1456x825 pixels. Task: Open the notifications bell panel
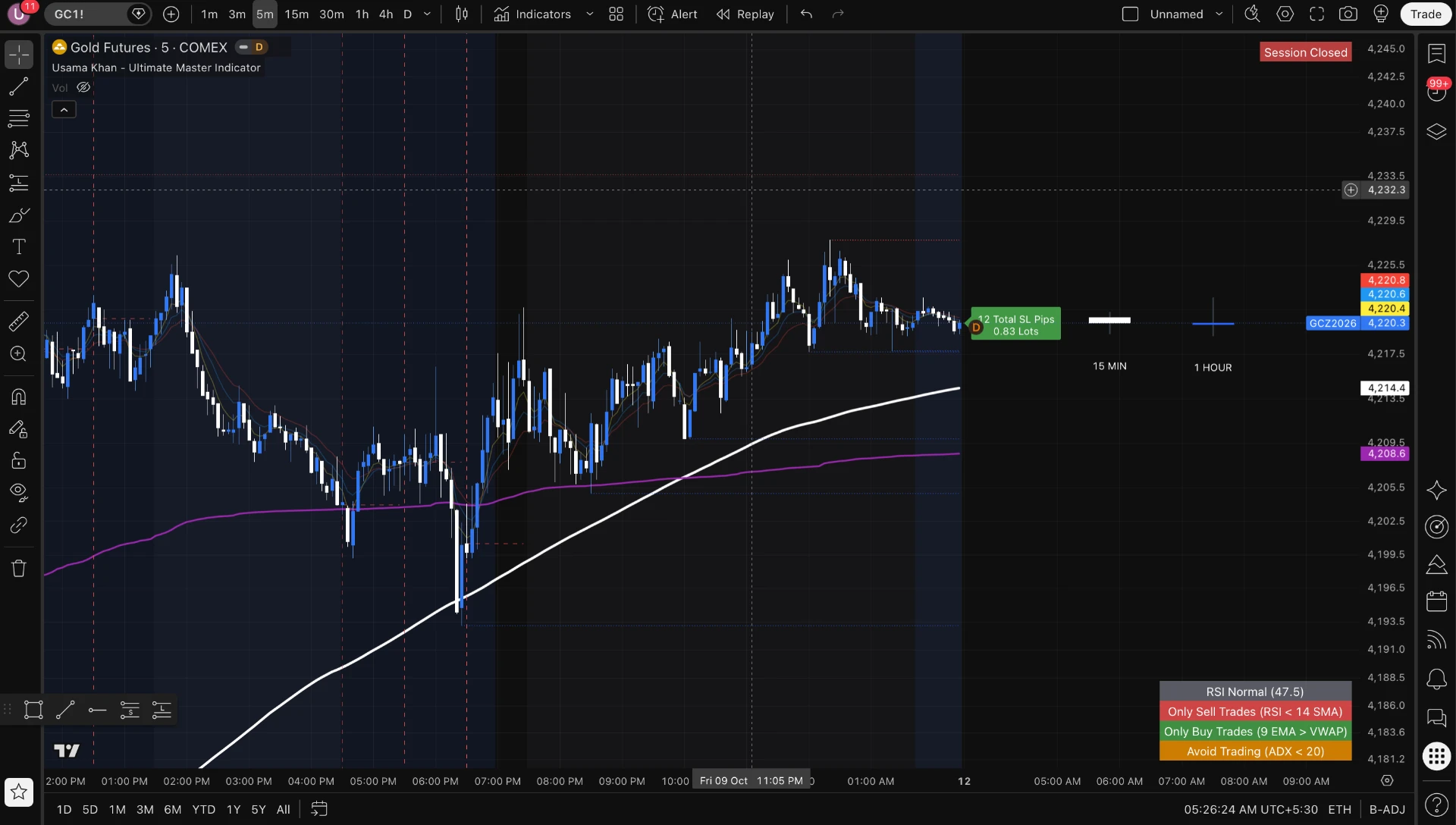point(1436,679)
